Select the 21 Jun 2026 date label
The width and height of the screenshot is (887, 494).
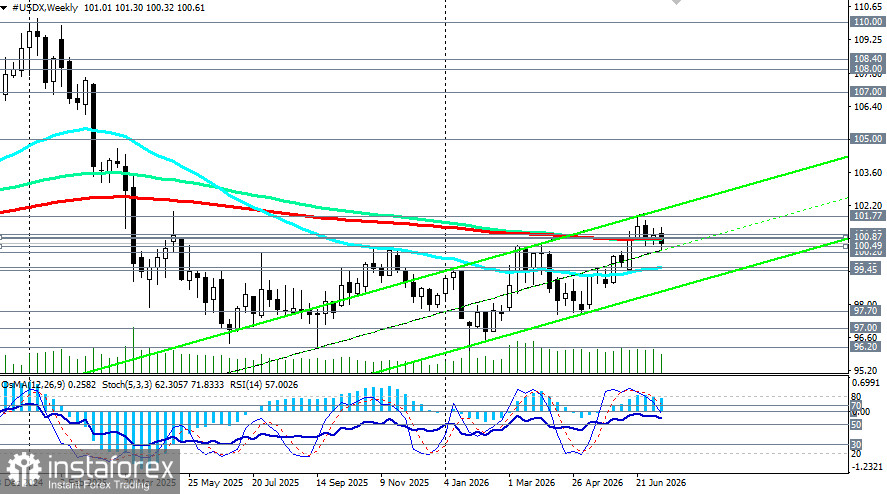[x=661, y=483]
